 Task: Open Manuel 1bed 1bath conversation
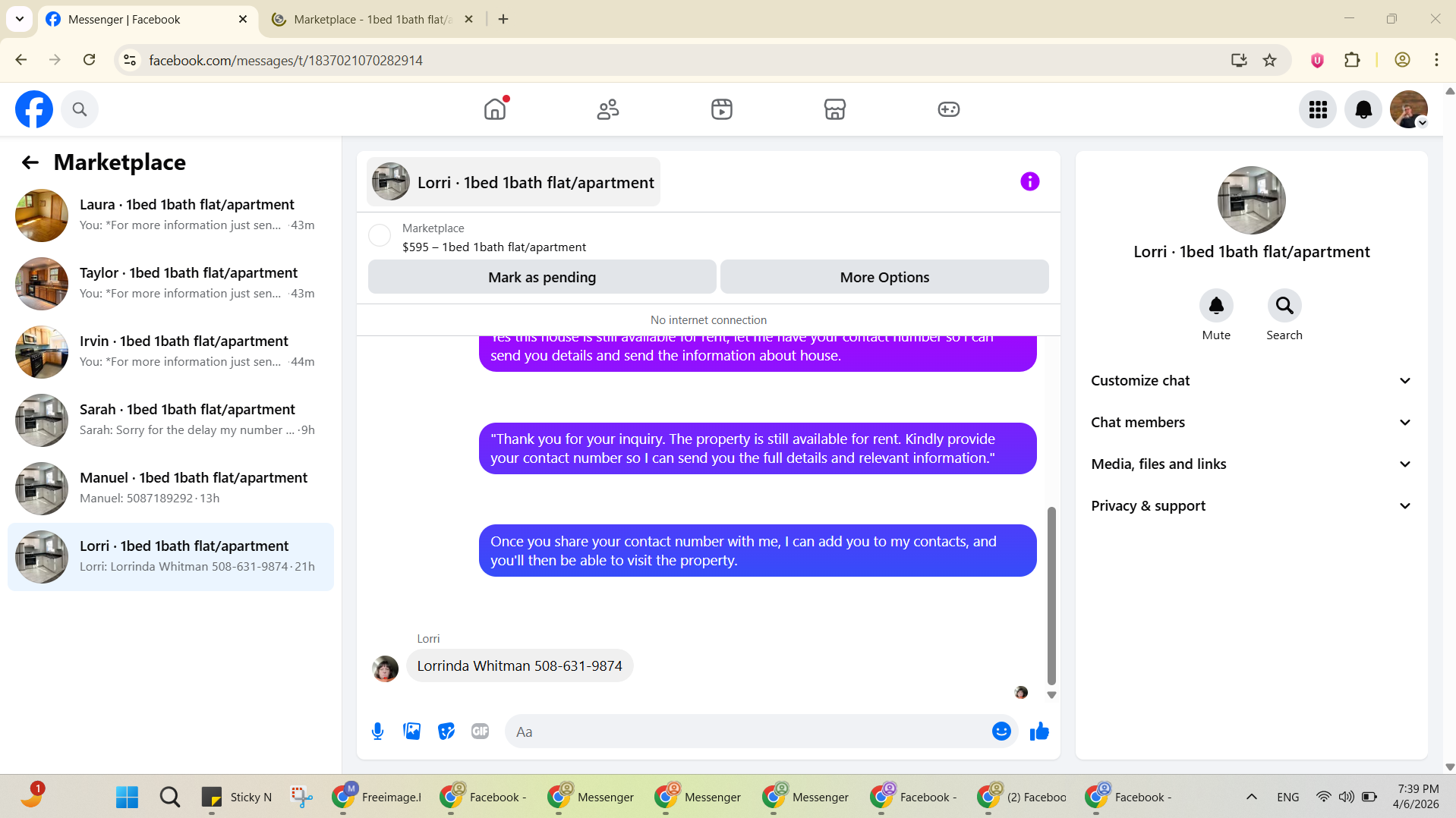tap(171, 489)
